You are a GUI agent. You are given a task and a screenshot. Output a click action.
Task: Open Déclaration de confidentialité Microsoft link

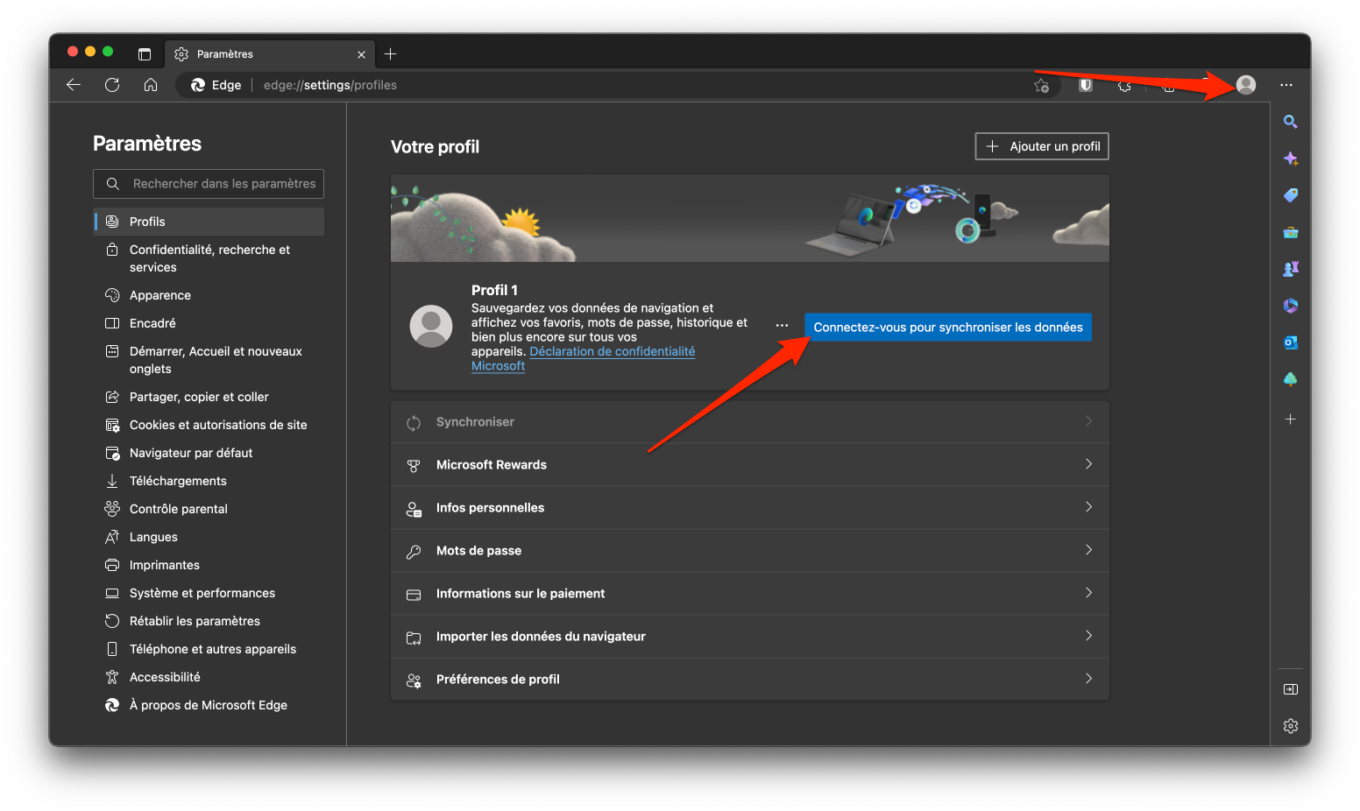coord(583,359)
